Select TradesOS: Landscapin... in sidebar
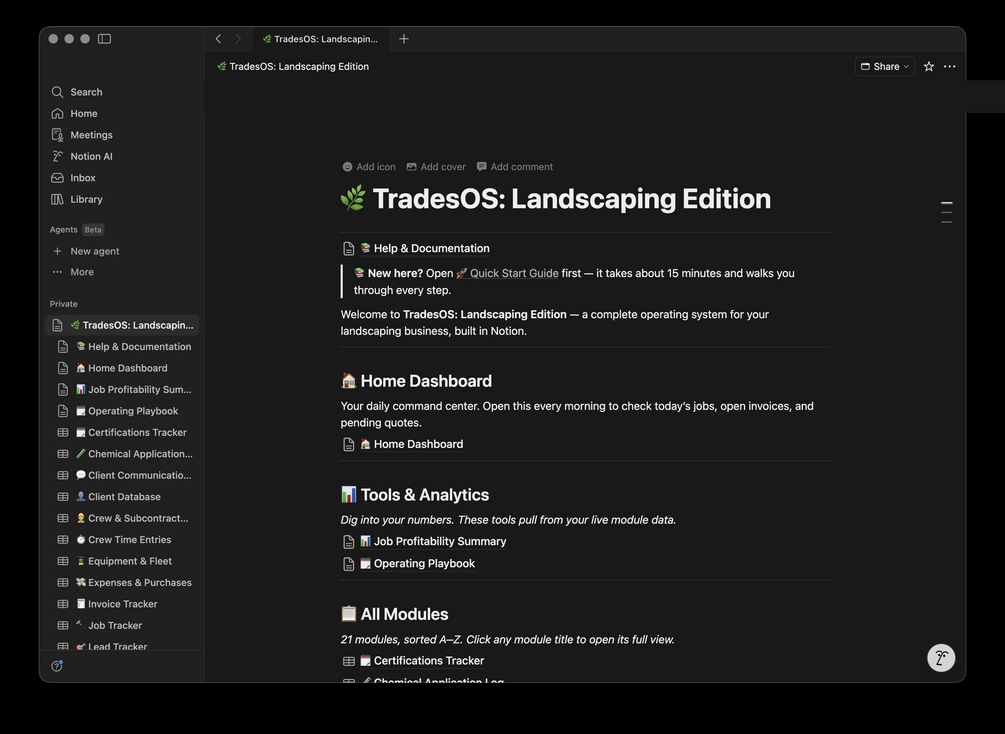Viewport: 1005px width, 734px height. click(x=122, y=325)
